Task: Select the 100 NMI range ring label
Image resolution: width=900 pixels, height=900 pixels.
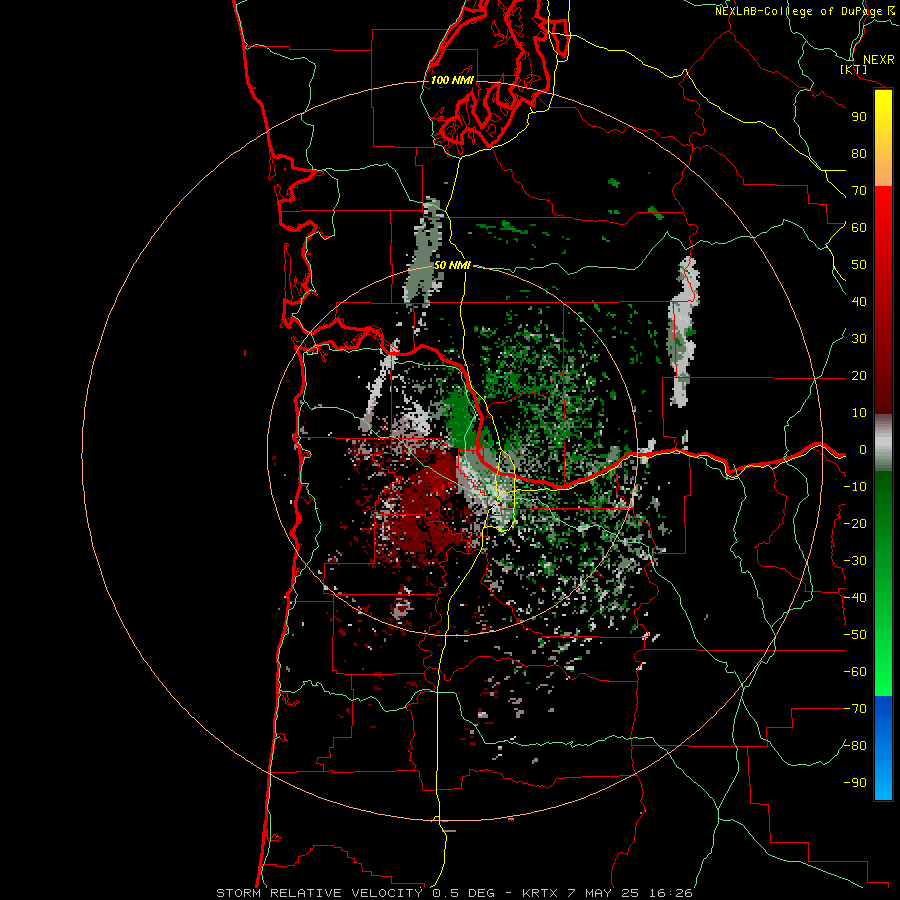Action: 452,80
